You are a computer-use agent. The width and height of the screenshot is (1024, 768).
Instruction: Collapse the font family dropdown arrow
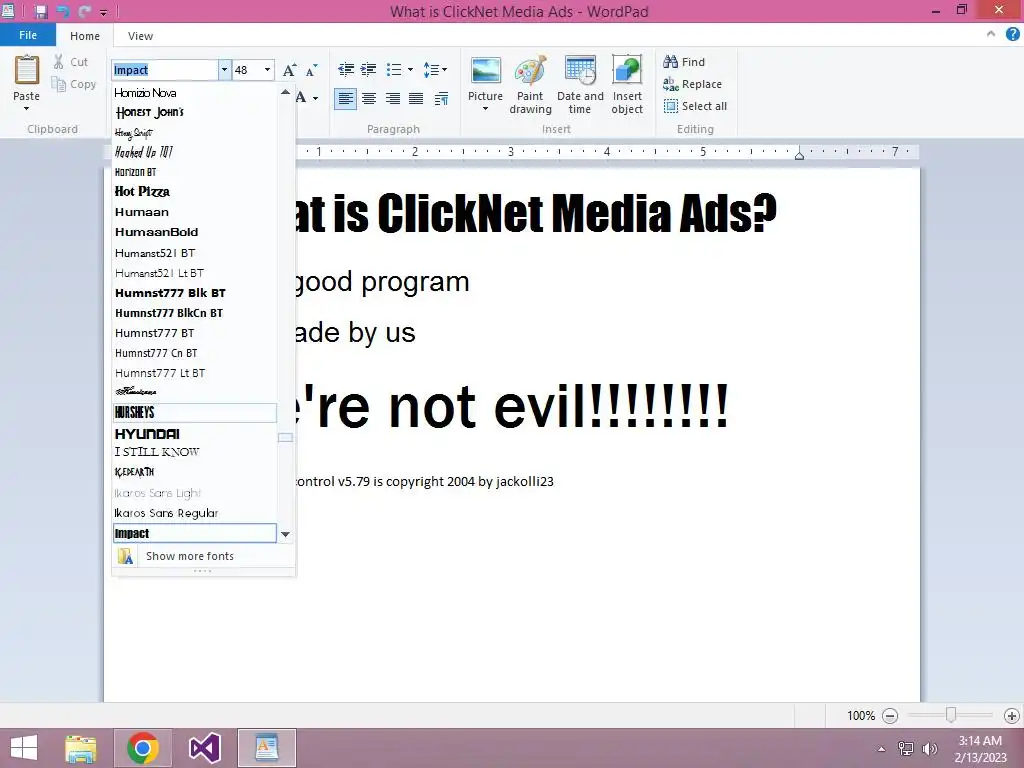(224, 70)
